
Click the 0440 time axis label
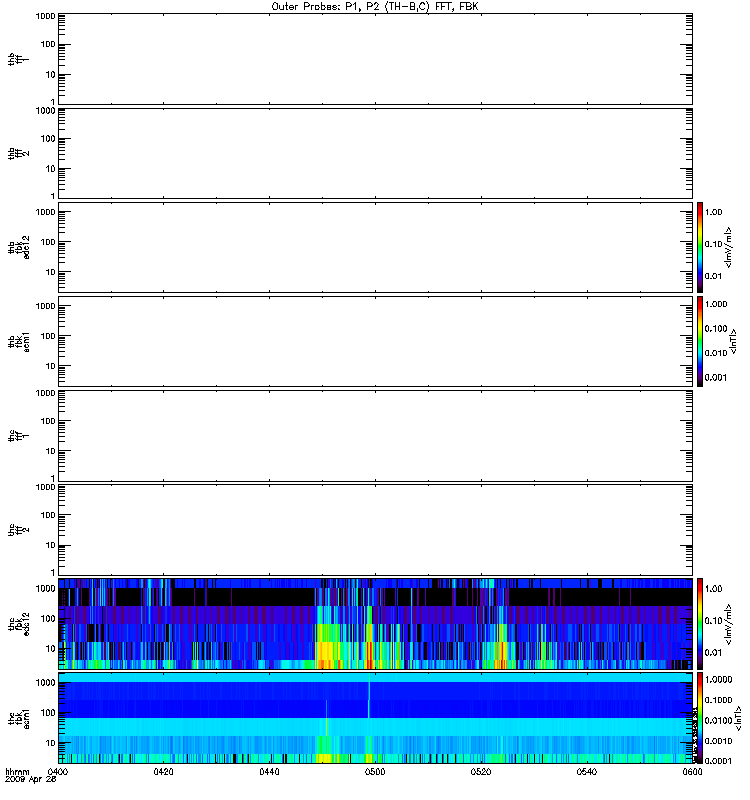coord(269,771)
